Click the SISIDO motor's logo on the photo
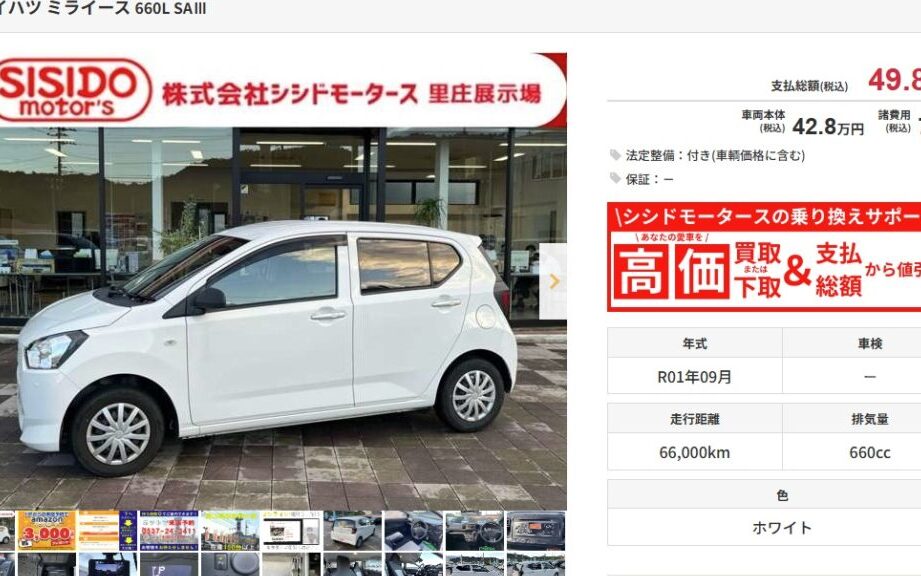 coord(73,90)
